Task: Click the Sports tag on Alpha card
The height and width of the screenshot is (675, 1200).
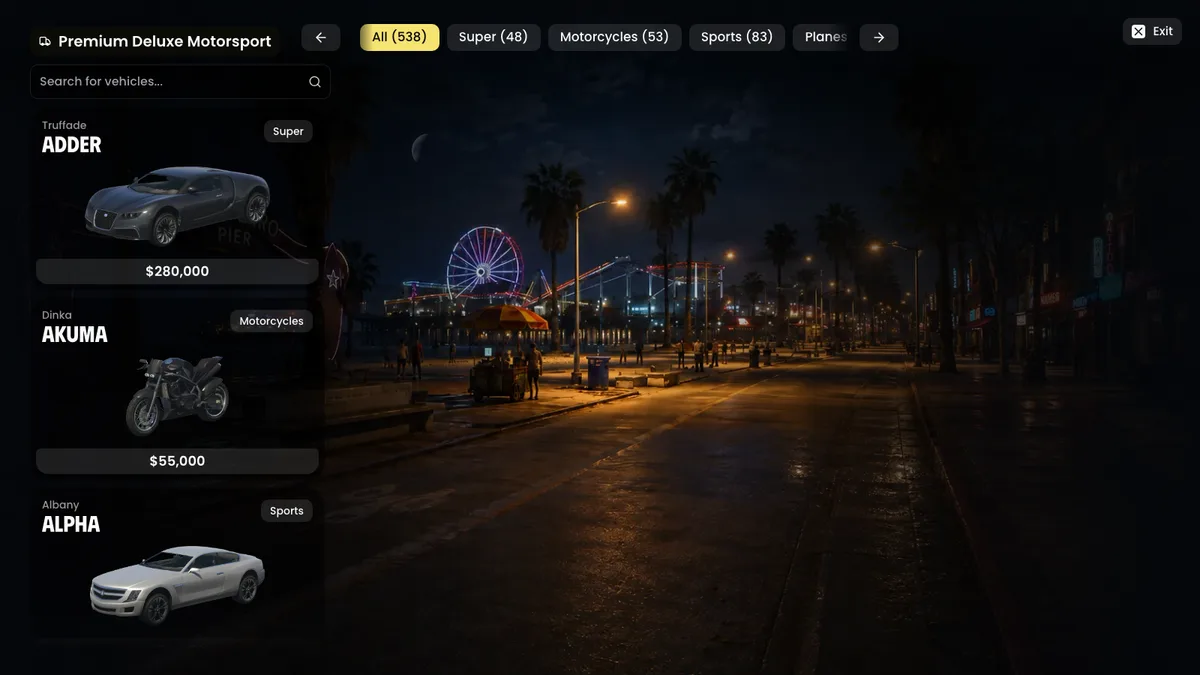Action: [x=286, y=511]
